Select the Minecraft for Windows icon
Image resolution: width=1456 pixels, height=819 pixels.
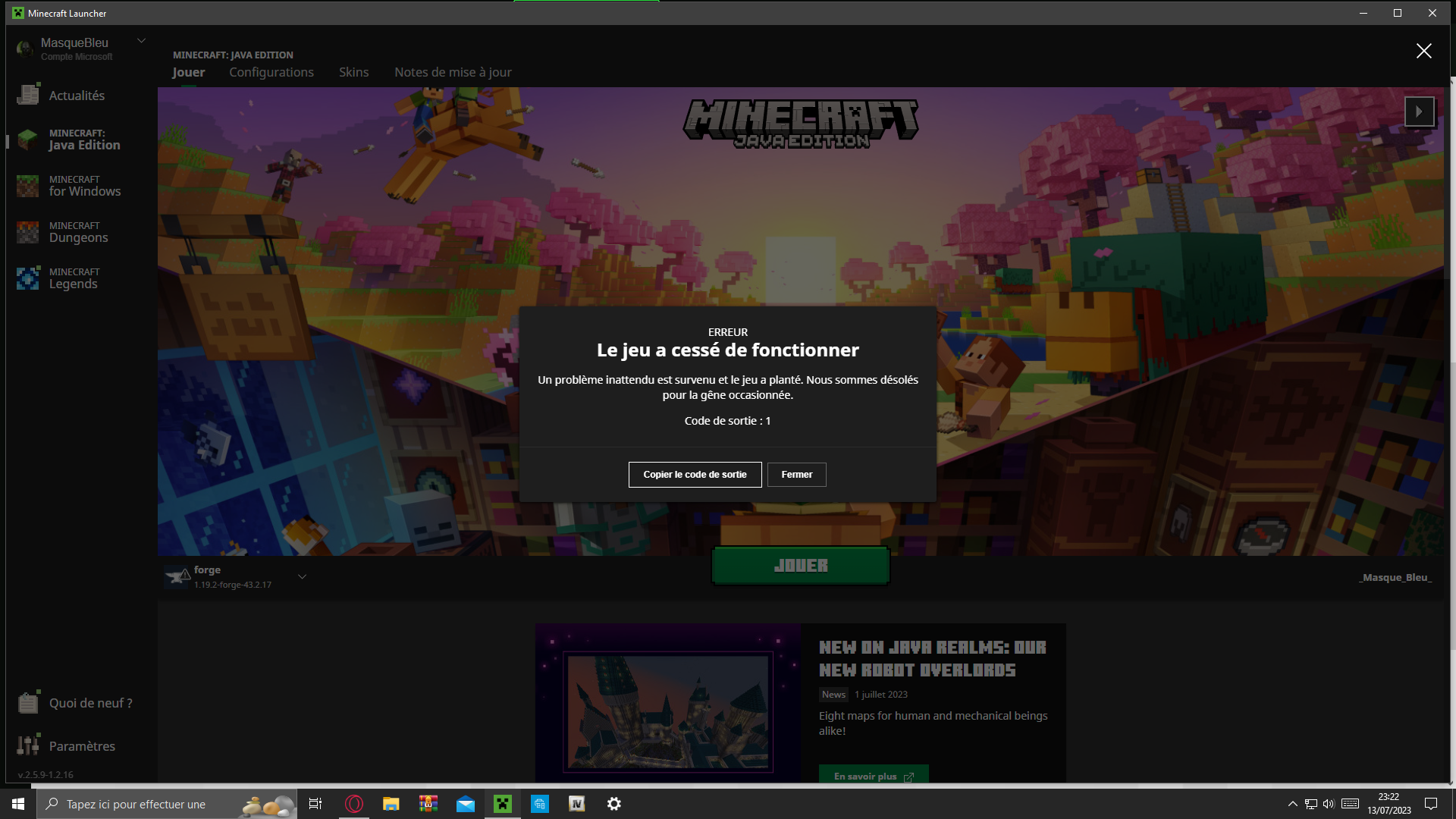pos(28,186)
